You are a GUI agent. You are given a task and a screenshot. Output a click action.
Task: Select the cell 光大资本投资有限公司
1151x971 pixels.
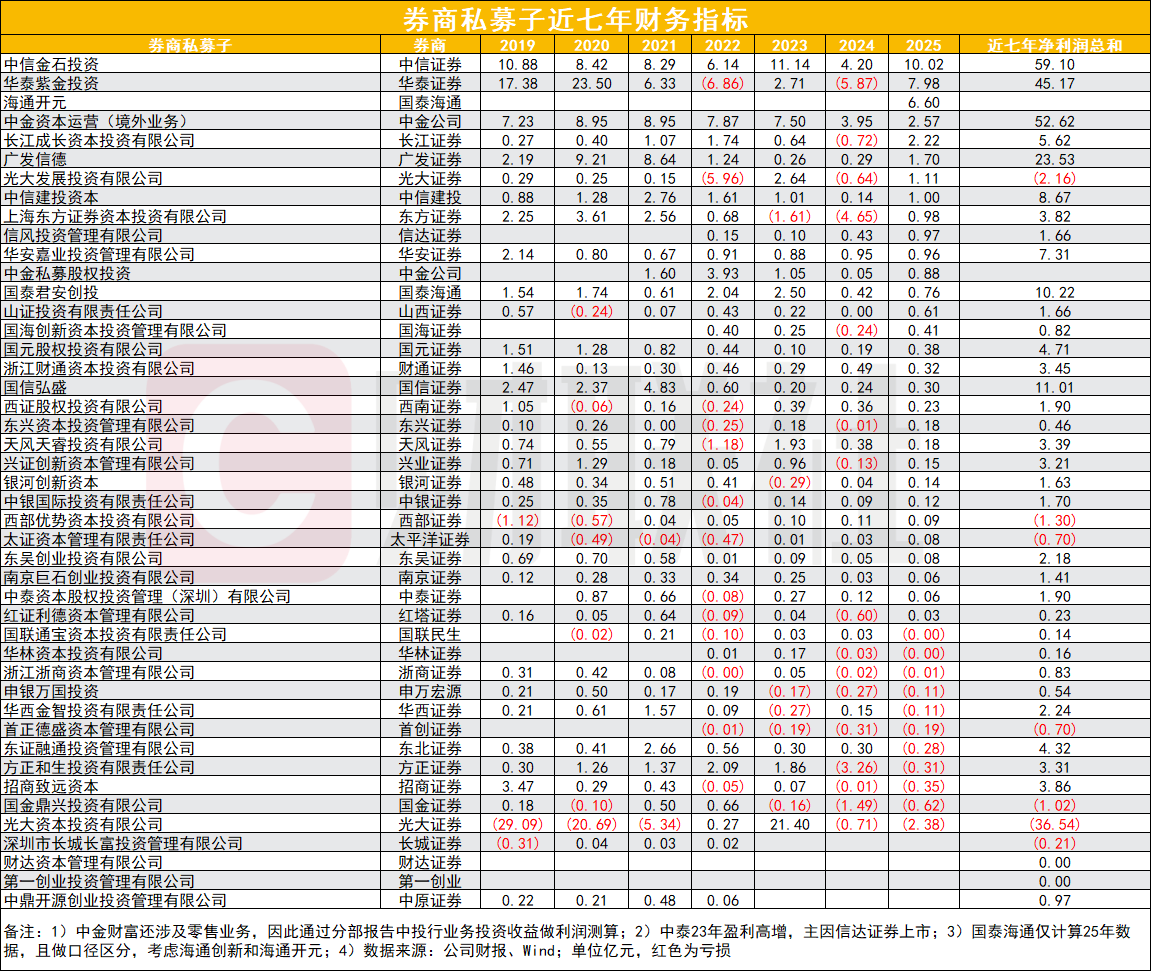tap(83, 825)
